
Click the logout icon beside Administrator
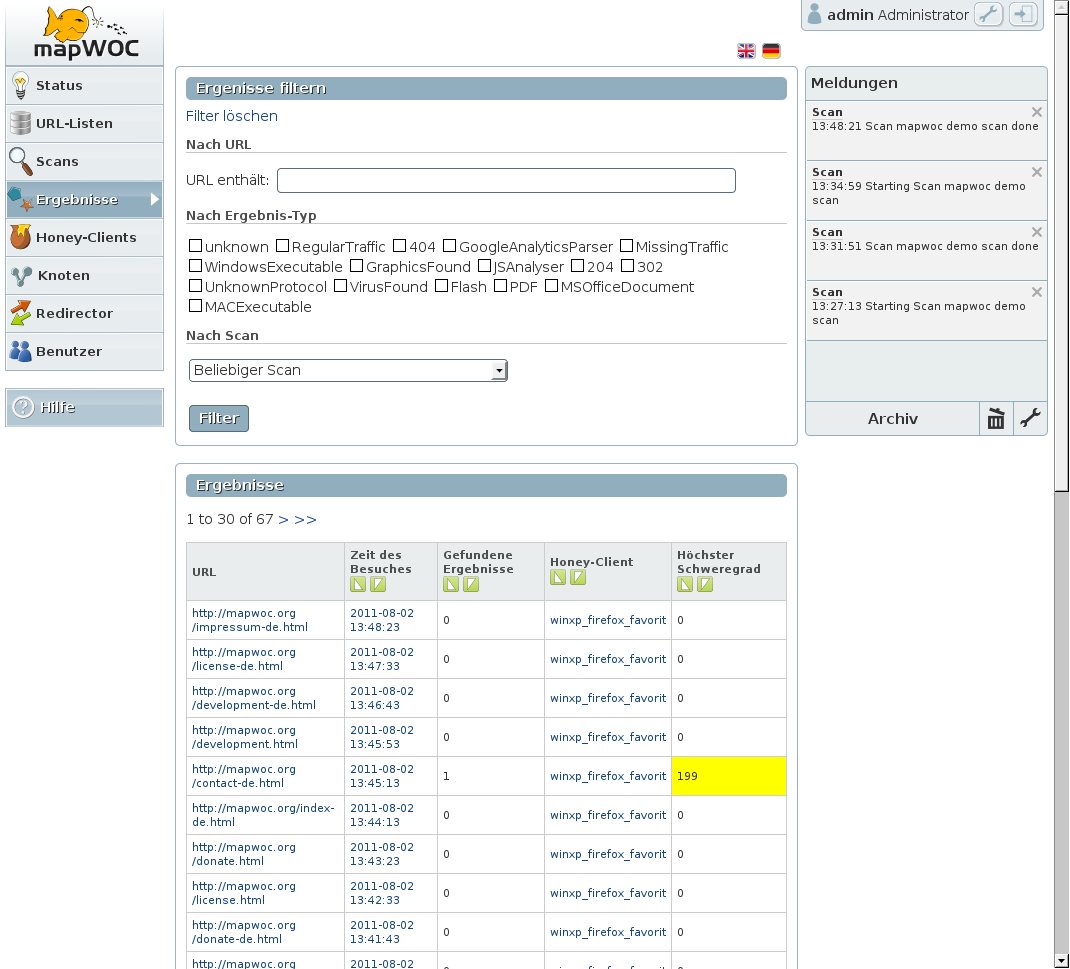point(1023,15)
